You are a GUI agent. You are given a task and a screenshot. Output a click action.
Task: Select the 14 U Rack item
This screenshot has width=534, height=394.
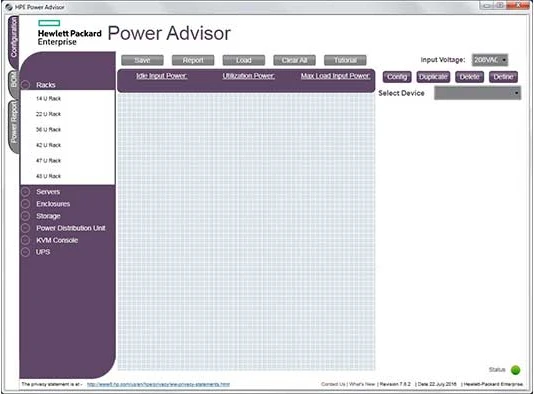click(48, 98)
